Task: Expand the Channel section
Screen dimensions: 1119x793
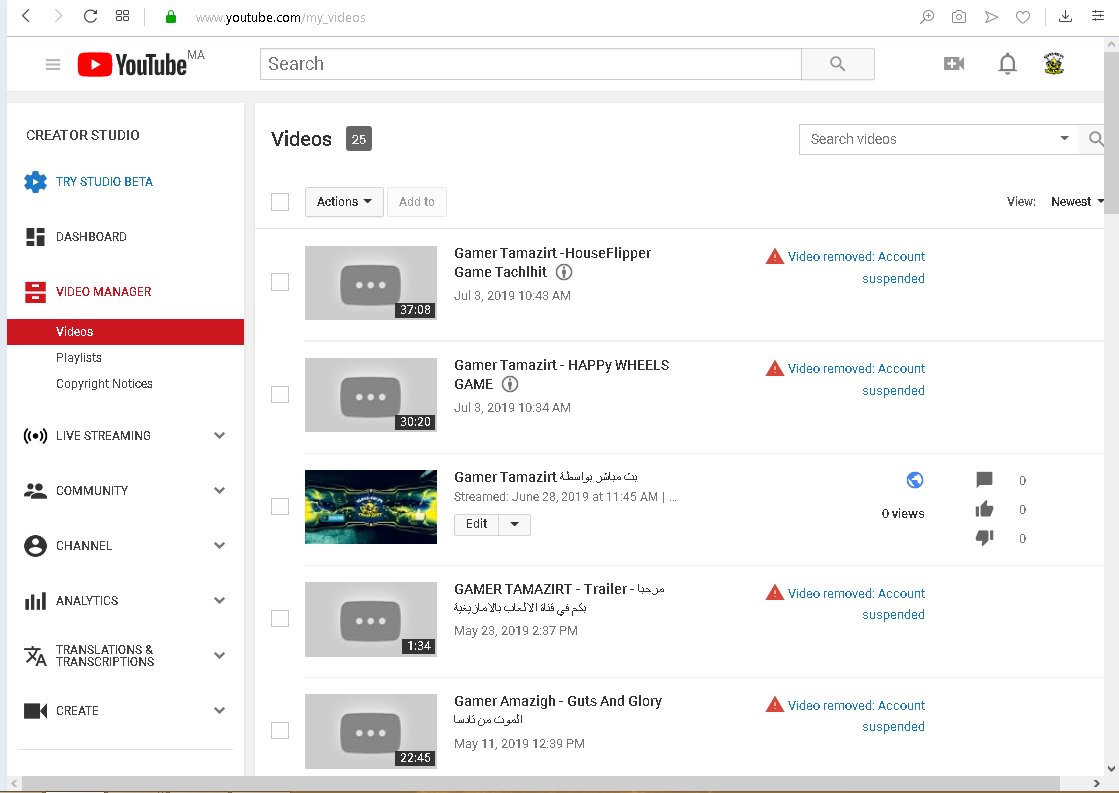Action: point(220,545)
